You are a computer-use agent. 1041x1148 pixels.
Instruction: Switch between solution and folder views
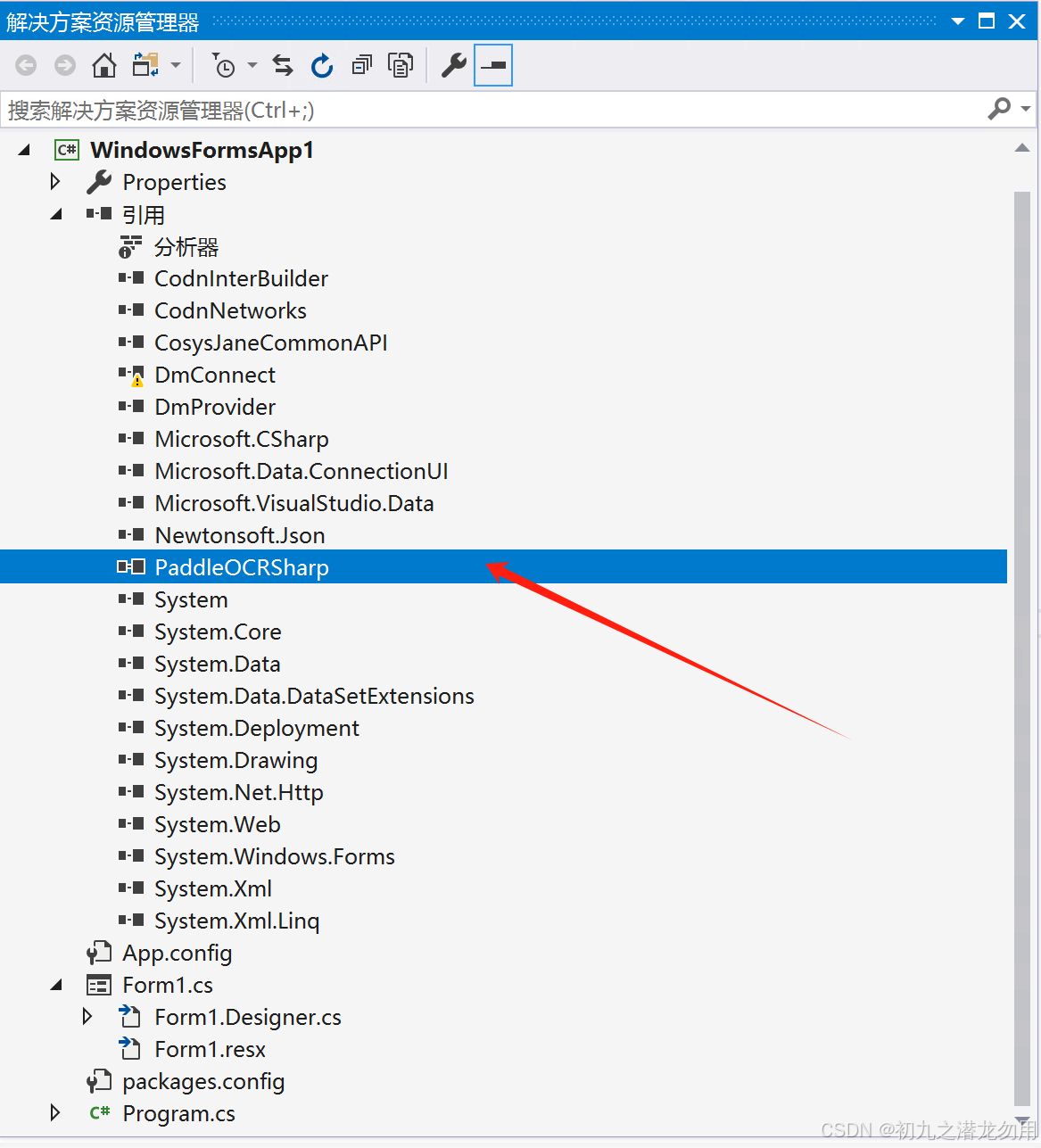pos(145,65)
